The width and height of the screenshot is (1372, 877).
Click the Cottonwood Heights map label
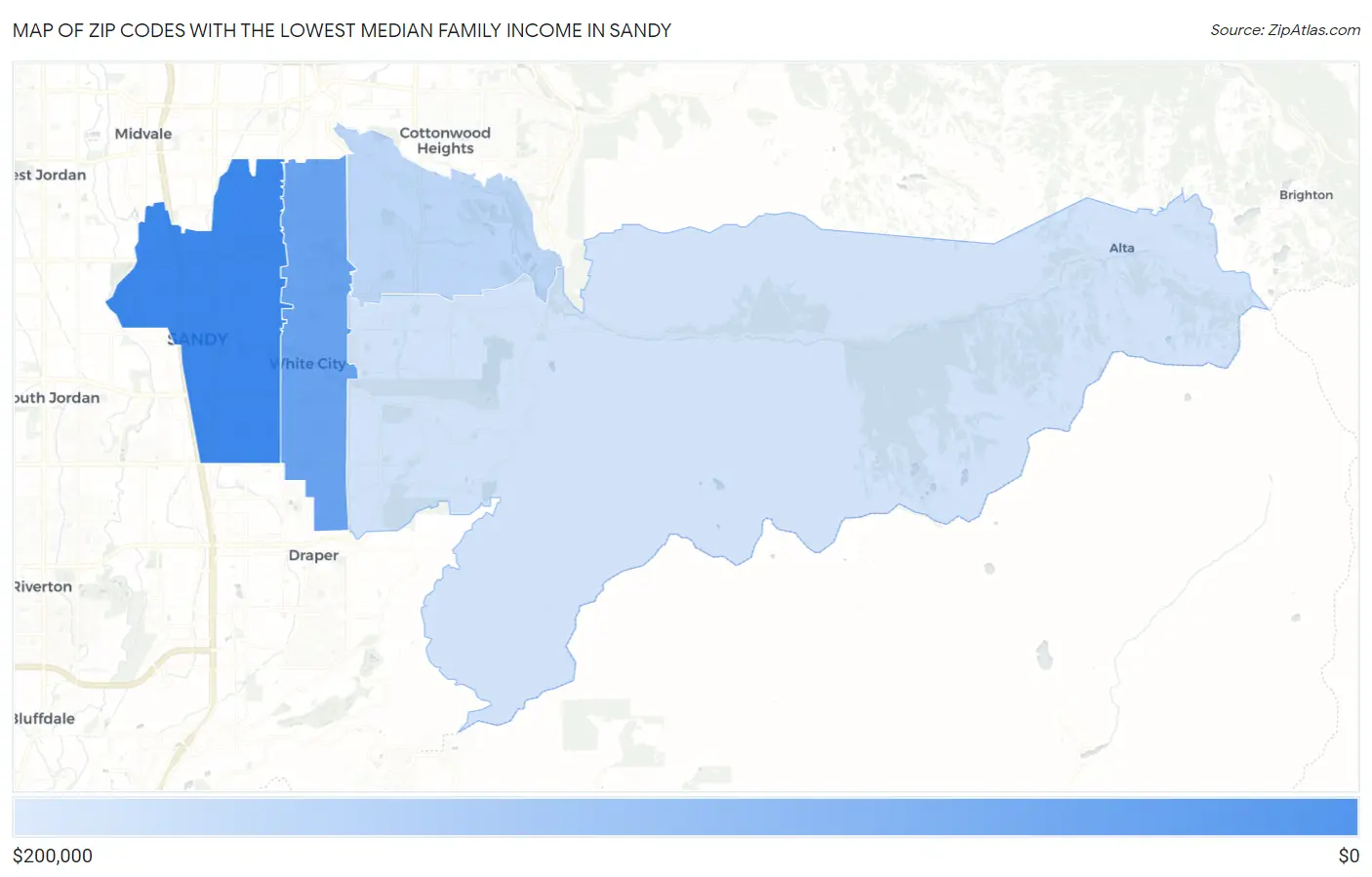(x=445, y=140)
